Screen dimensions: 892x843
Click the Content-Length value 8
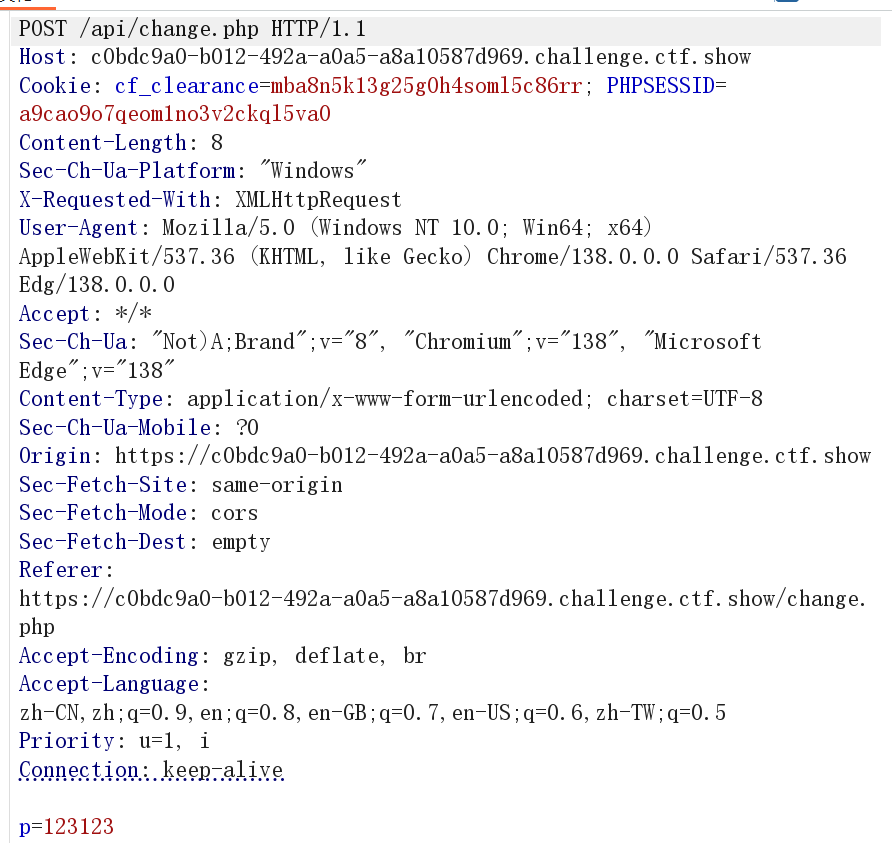pos(217,143)
